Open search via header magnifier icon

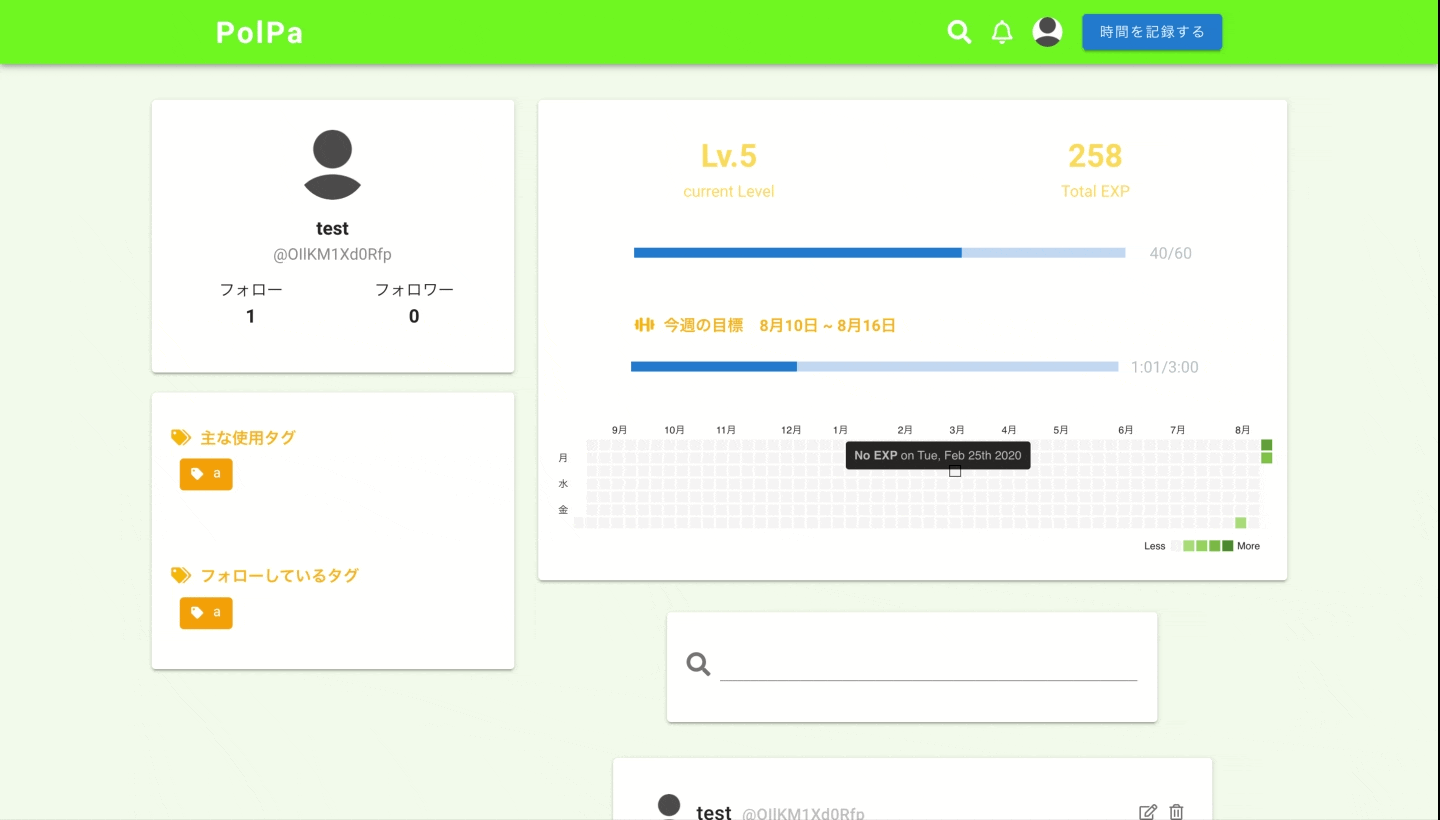[959, 32]
